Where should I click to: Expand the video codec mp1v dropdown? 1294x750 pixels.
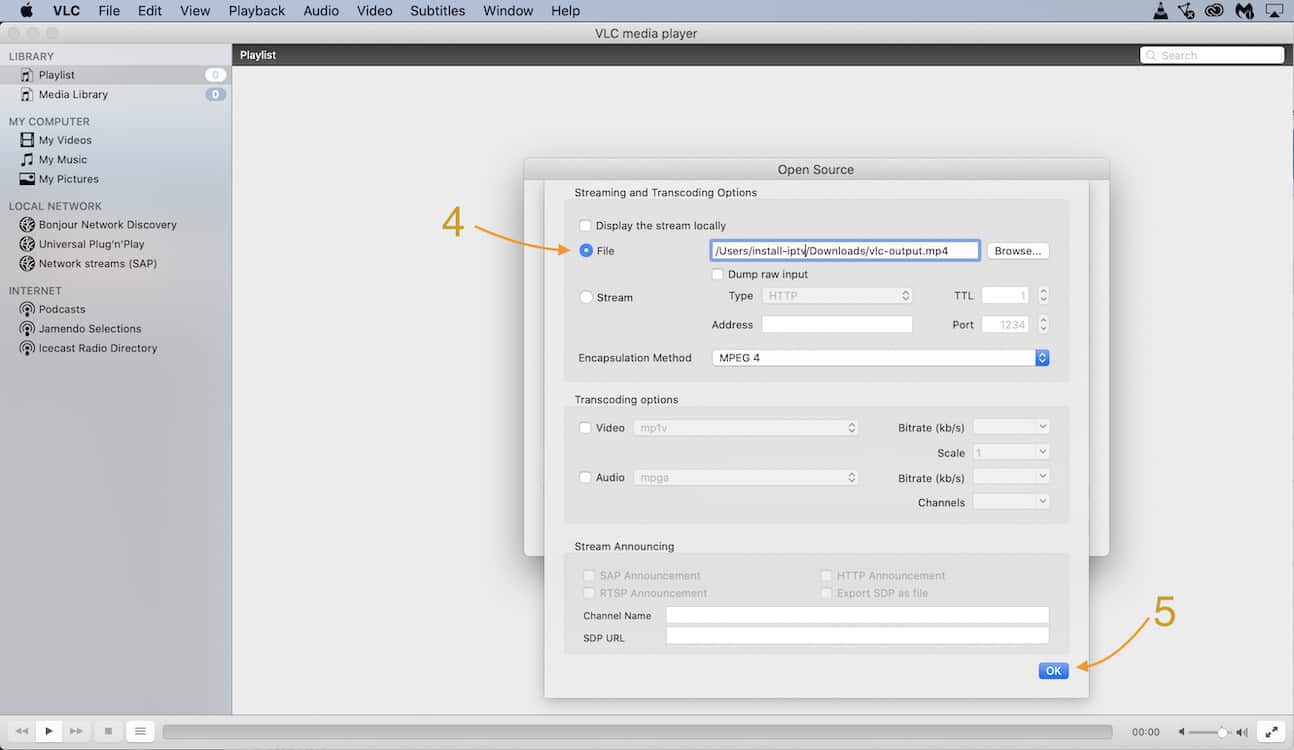click(x=745, y=428)
